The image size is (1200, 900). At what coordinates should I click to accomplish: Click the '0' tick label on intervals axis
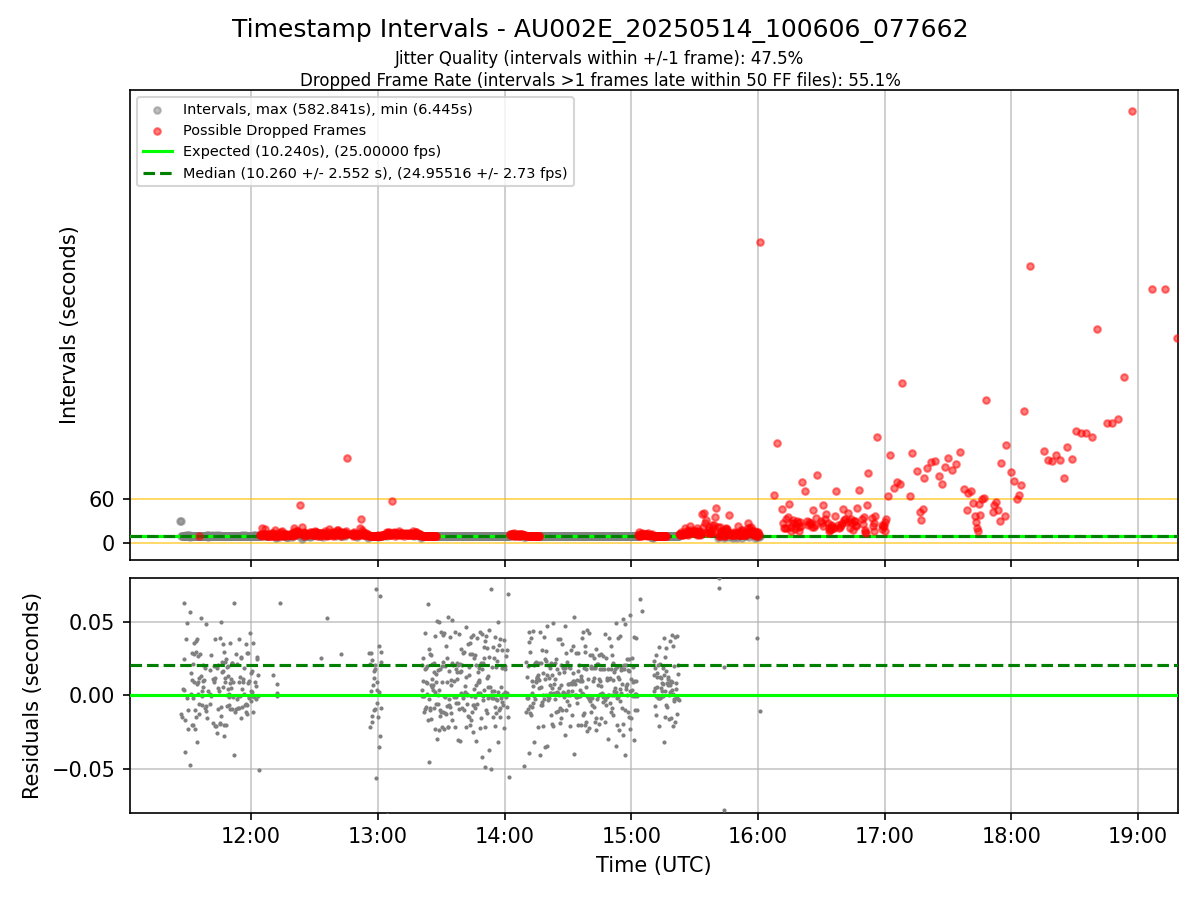click(111, 543)
